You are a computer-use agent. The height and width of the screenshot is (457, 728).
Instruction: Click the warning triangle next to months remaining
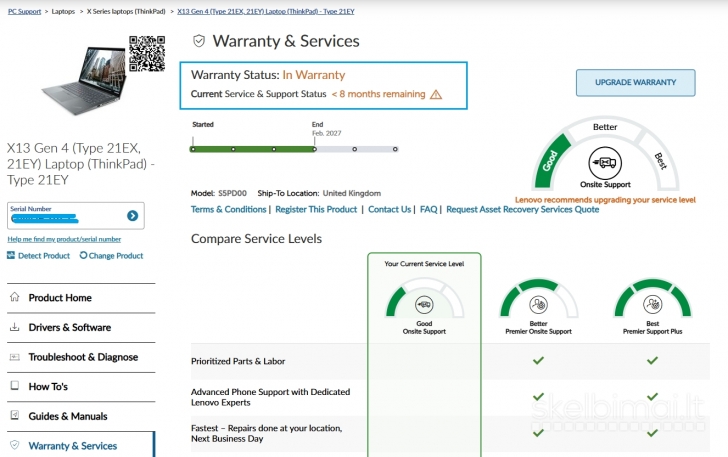point(436,94)
